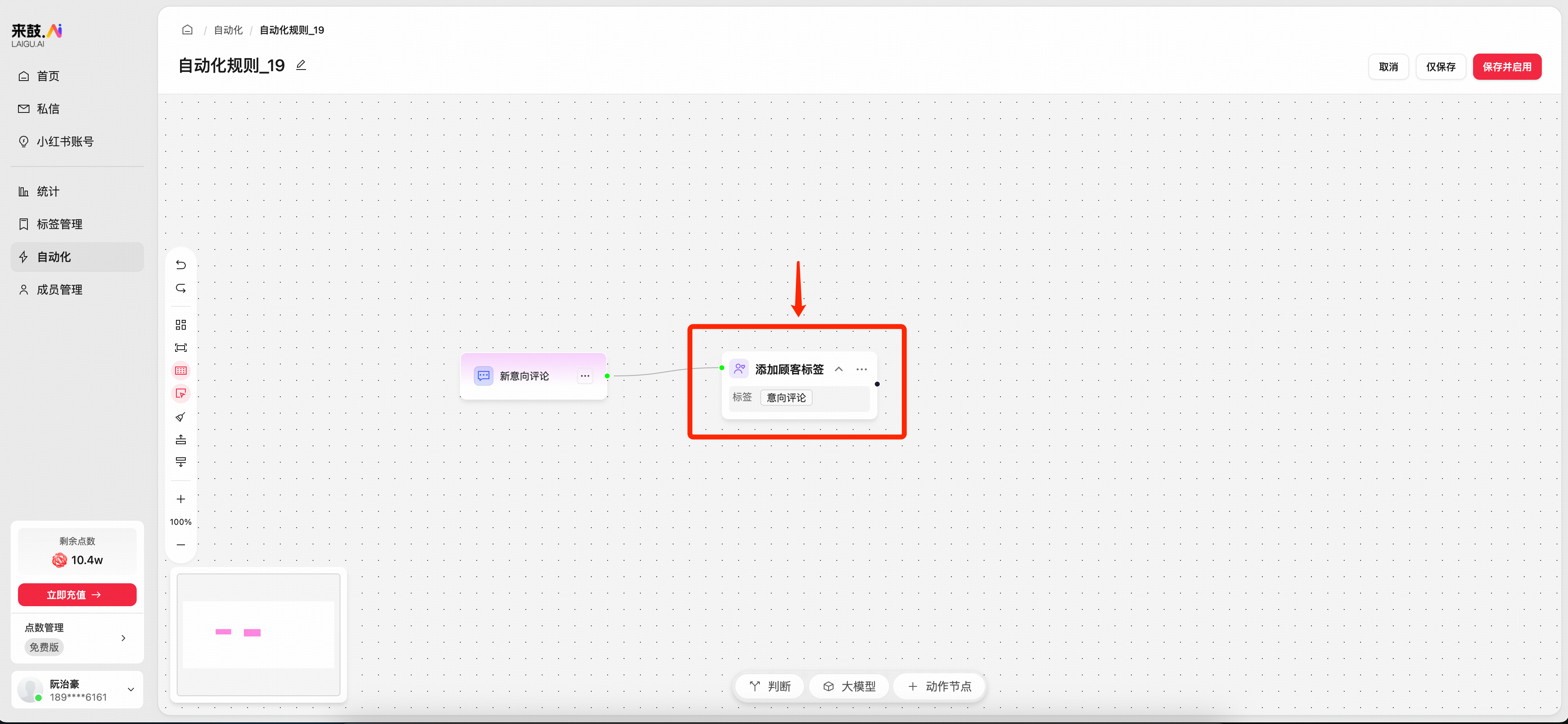Viewport: 1568px width, 724px height.
Task: Expand the account dropdown for 阮治豪
Action: 130,689
